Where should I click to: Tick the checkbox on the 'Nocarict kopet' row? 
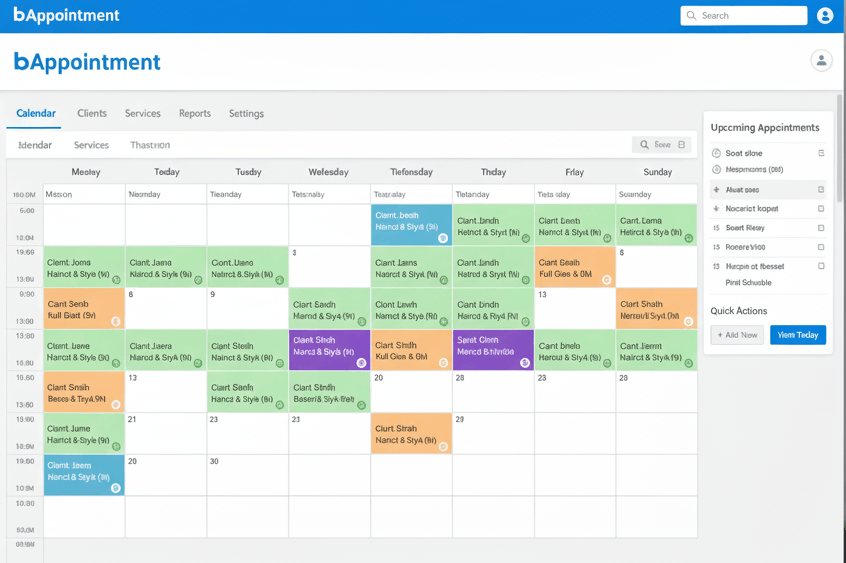pyautogui.click(x=821, y=209)
